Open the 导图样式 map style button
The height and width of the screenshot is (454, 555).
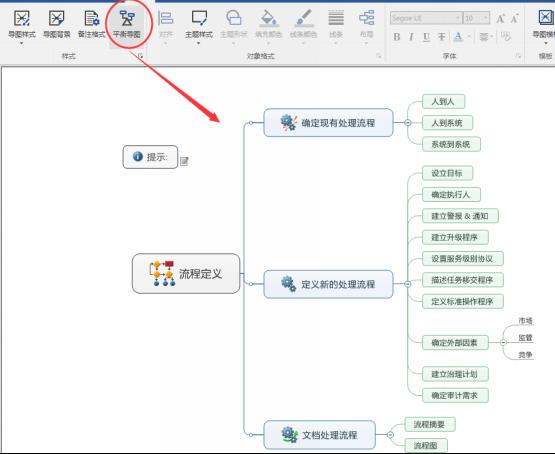[x=22, y=24]
